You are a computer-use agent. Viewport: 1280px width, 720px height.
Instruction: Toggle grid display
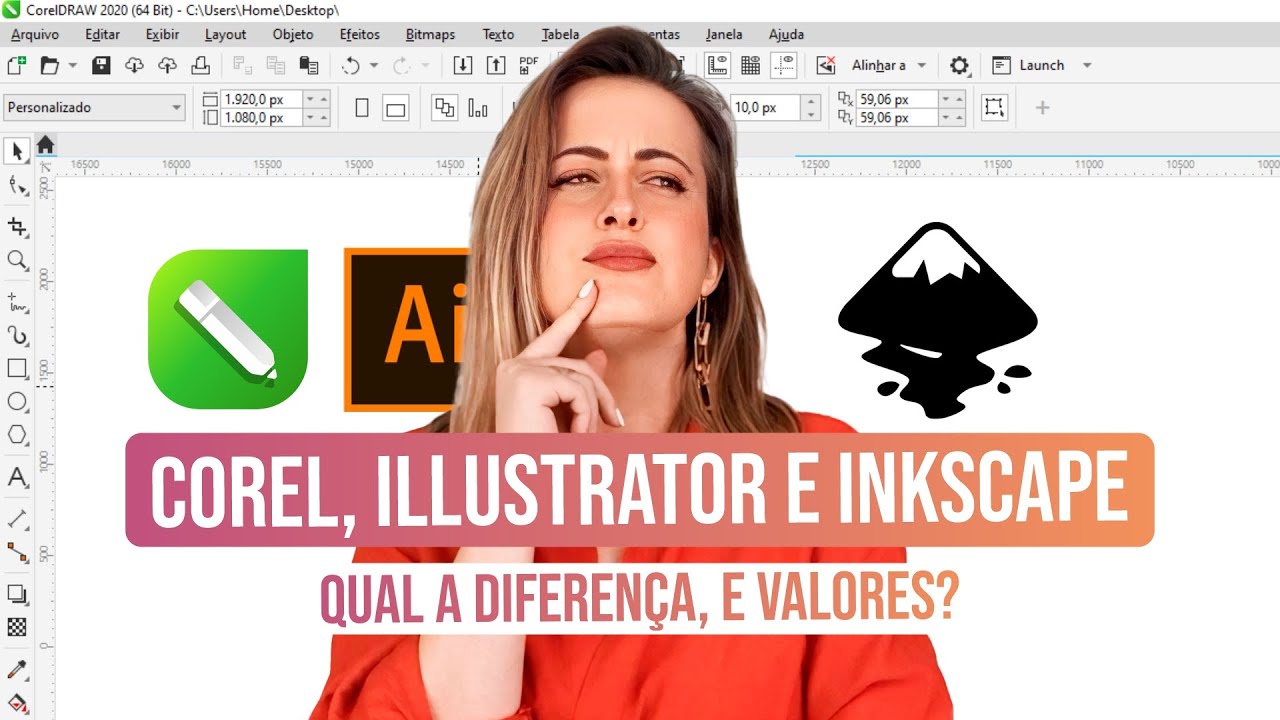click(x=750, y=65)
